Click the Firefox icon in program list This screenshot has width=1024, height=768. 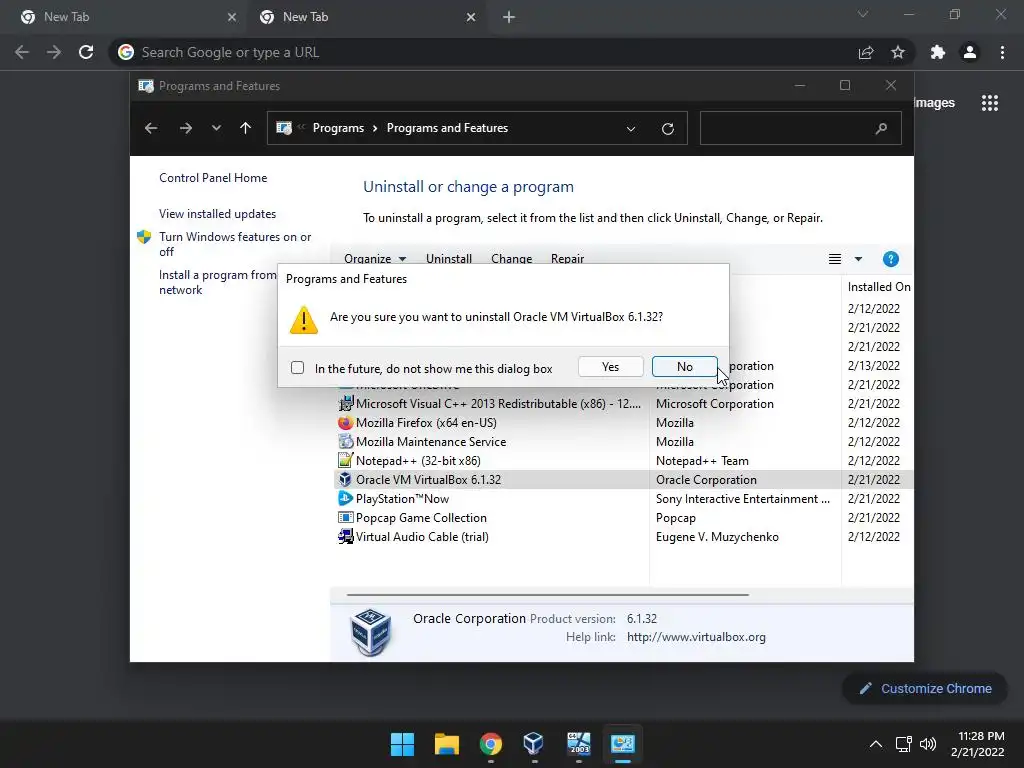click(x=345, y=423)
